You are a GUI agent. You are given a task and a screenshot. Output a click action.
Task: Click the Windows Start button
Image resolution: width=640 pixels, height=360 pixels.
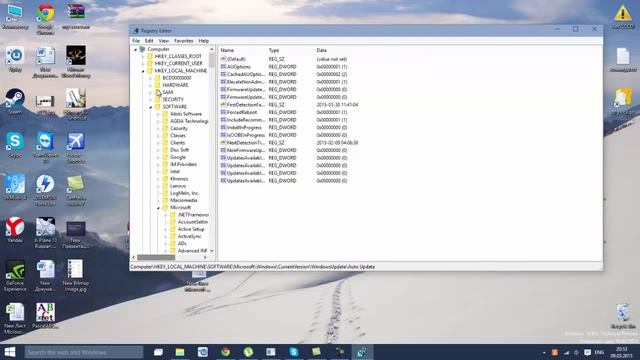pos(10,352)
